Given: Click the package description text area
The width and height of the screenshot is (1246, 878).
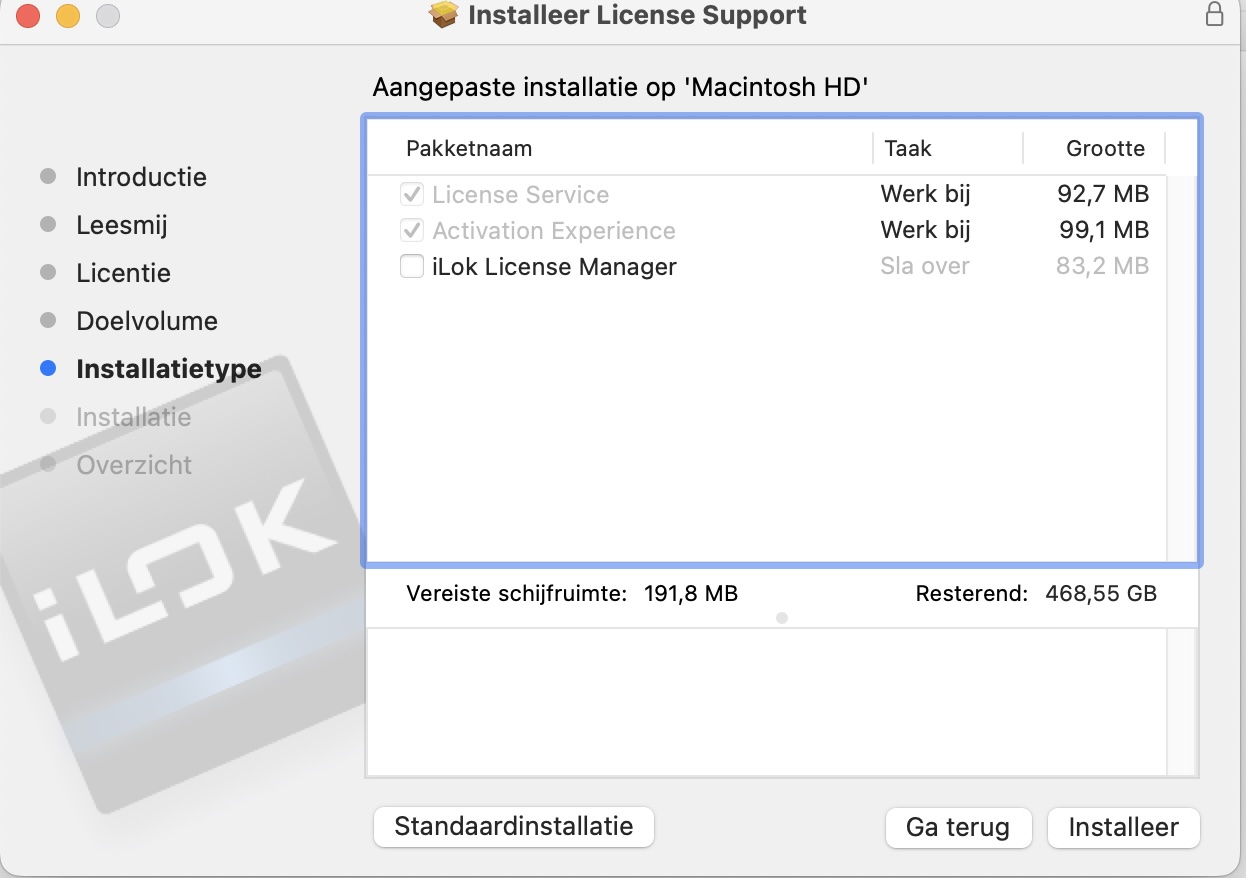Looking at the screenshot, I should (766, 701).
